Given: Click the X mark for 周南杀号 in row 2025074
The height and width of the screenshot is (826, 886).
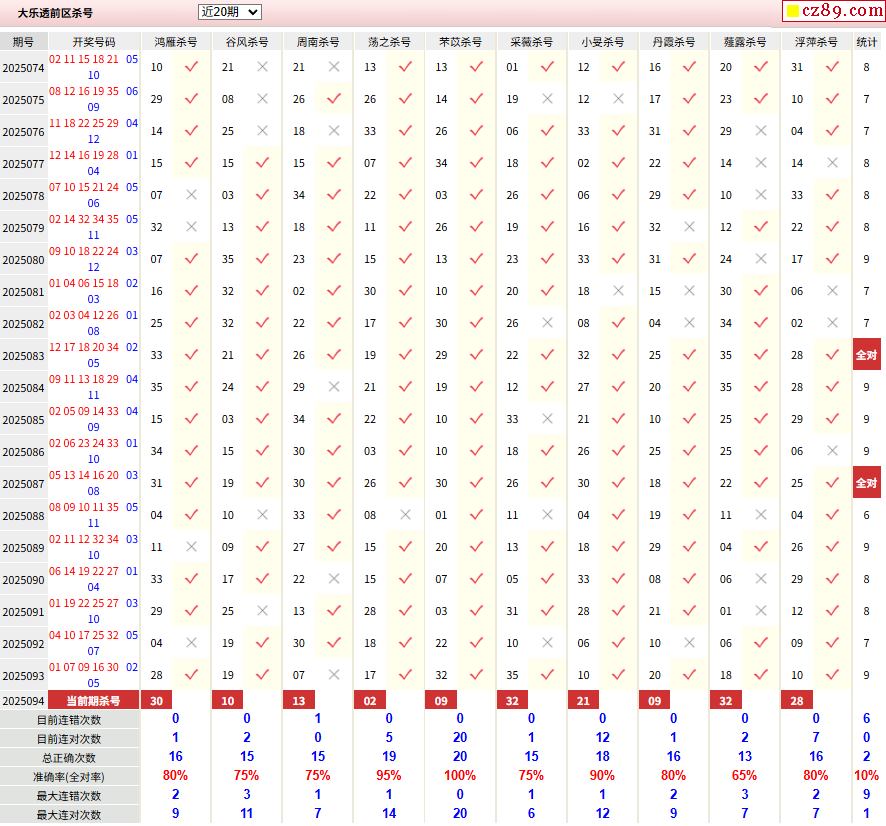Looking at the screenshot, I should [x=334, y=67].
